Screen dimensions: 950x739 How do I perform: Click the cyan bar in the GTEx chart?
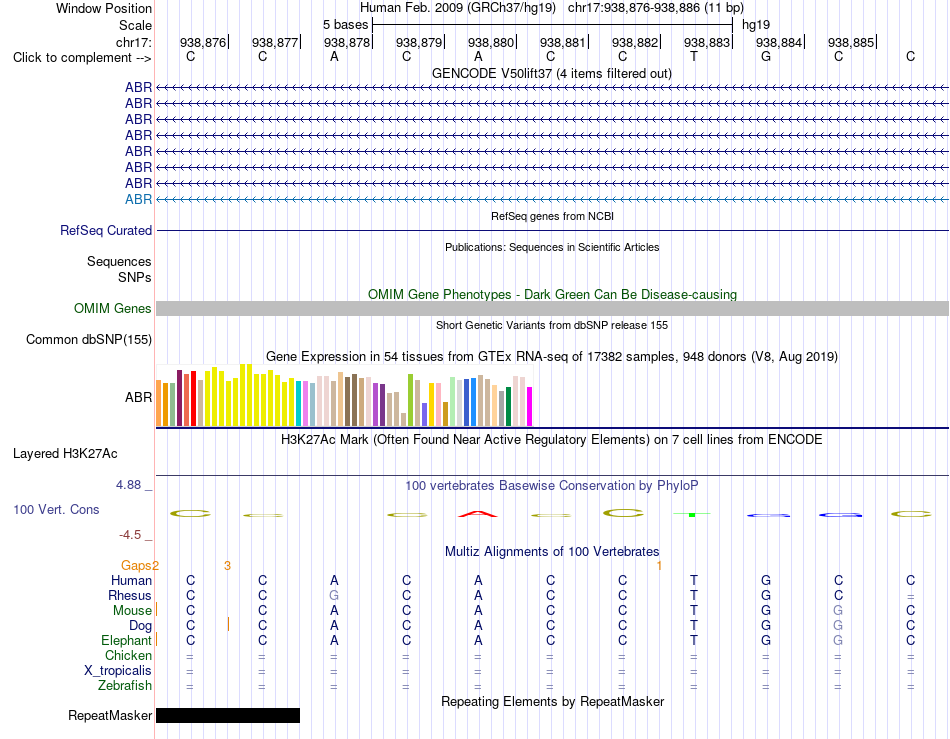299,403
